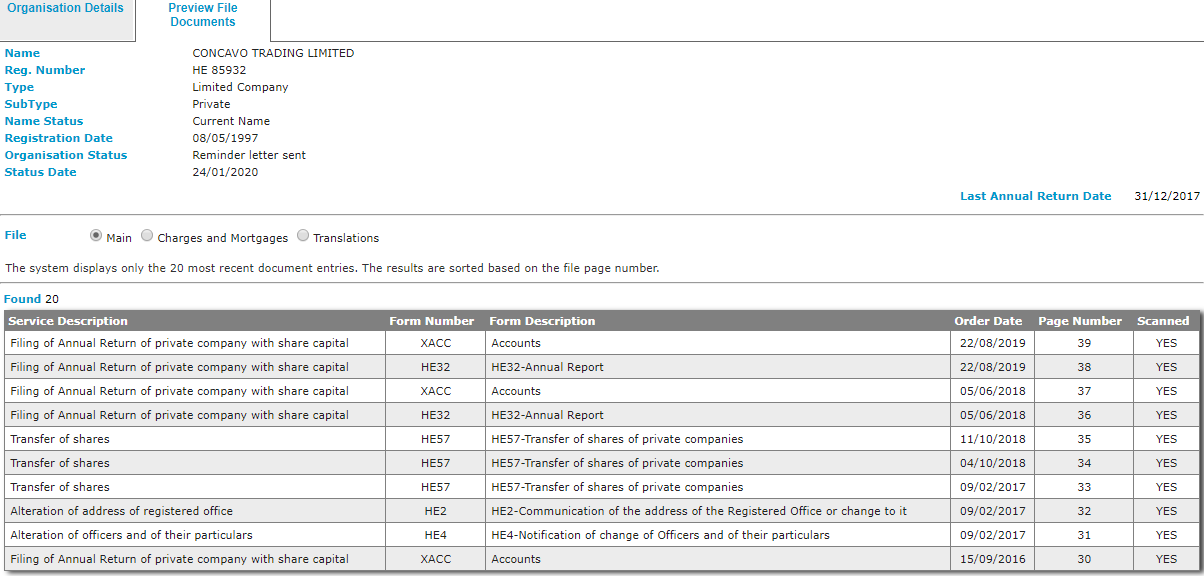Switch to Organisation Details tab
1204x576 pixels.
pyautogui.click(x=66, y=9)
